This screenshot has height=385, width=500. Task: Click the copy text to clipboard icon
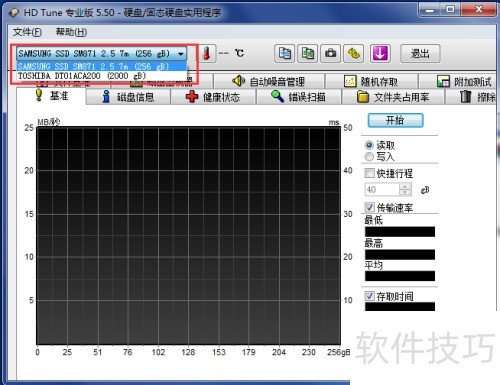pos(284,53)
